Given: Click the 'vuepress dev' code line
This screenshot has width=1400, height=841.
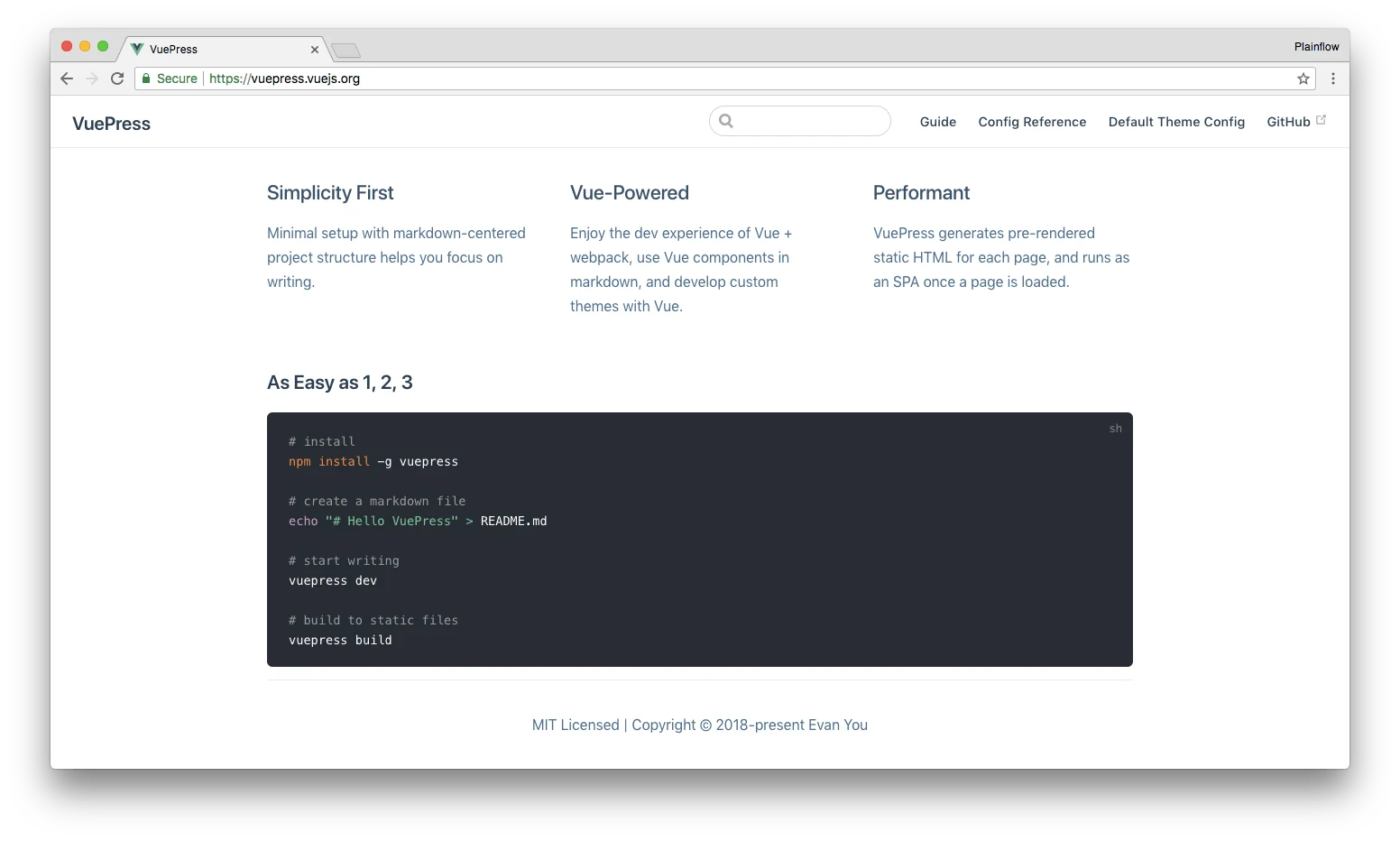Looking at the screenshot, I should click(x=333, y=580).
